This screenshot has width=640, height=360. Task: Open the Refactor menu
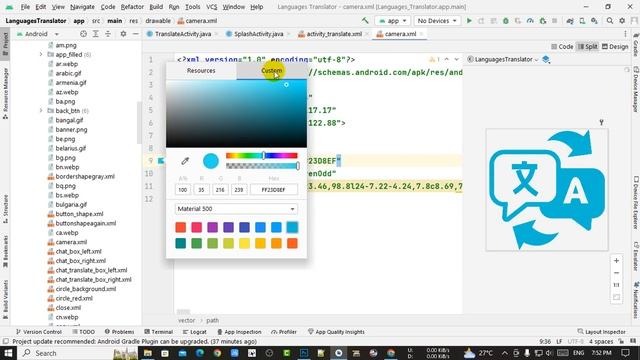[x=132, y=7]
